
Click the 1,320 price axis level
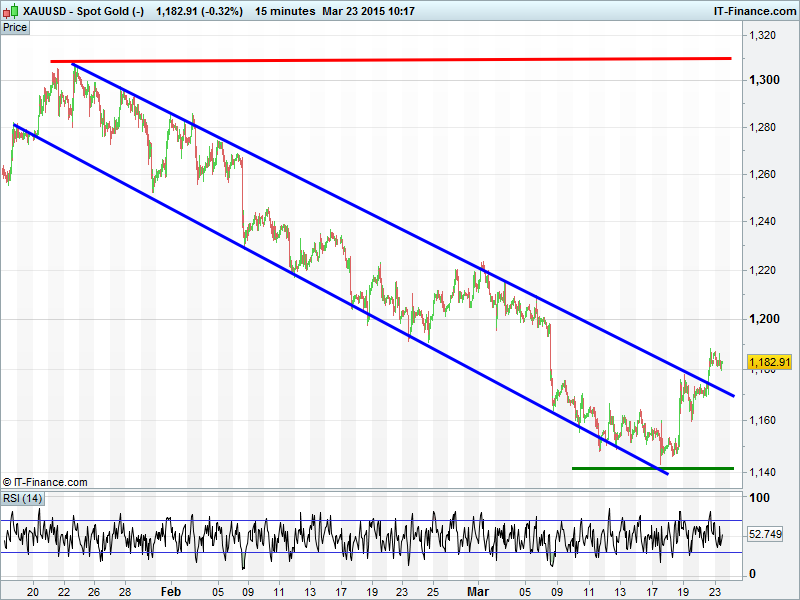tap(762, 36)
